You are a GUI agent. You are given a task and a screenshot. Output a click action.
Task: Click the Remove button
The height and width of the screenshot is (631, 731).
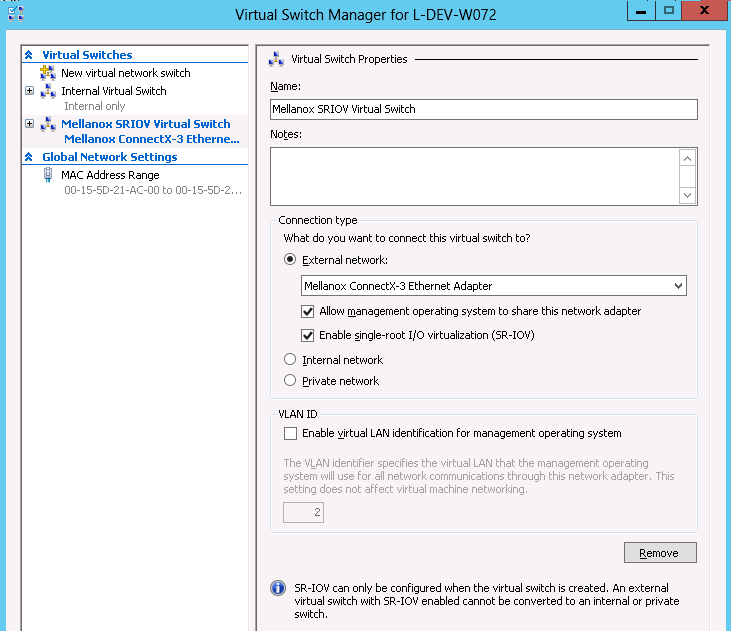coord(659,553)
